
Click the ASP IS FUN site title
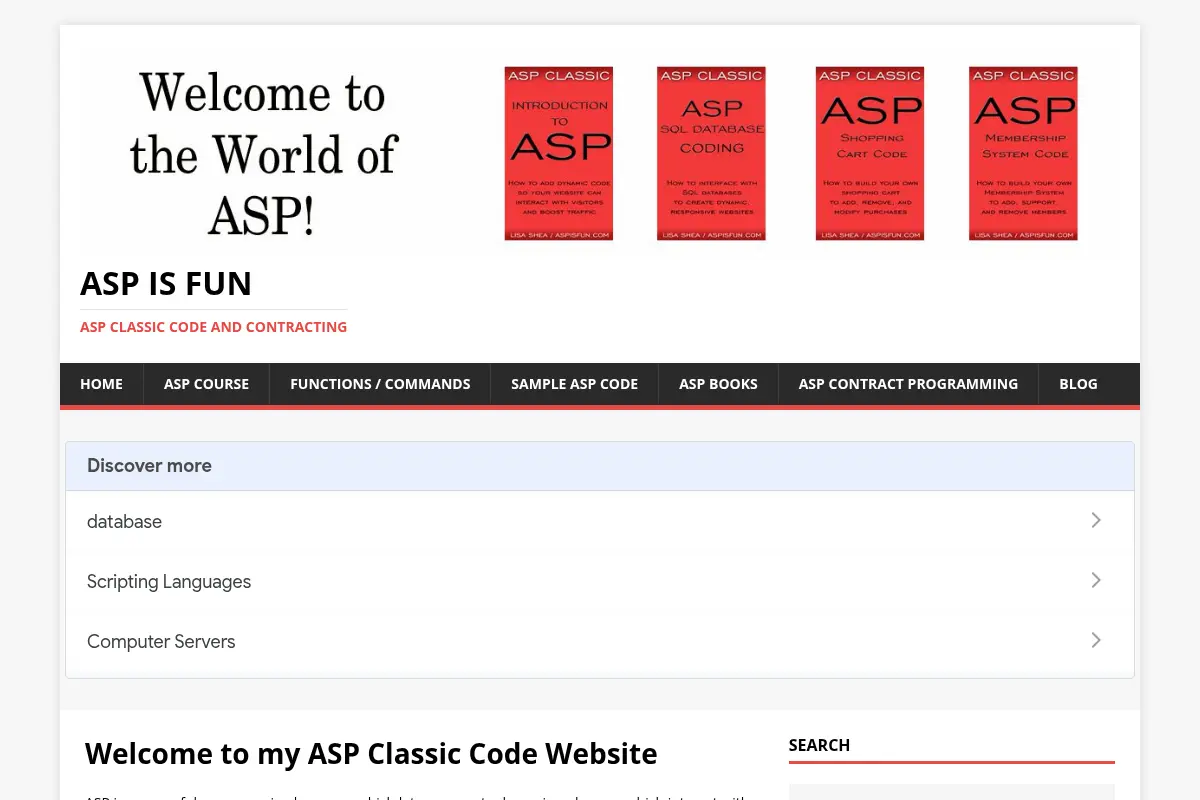tap(166, 284)
